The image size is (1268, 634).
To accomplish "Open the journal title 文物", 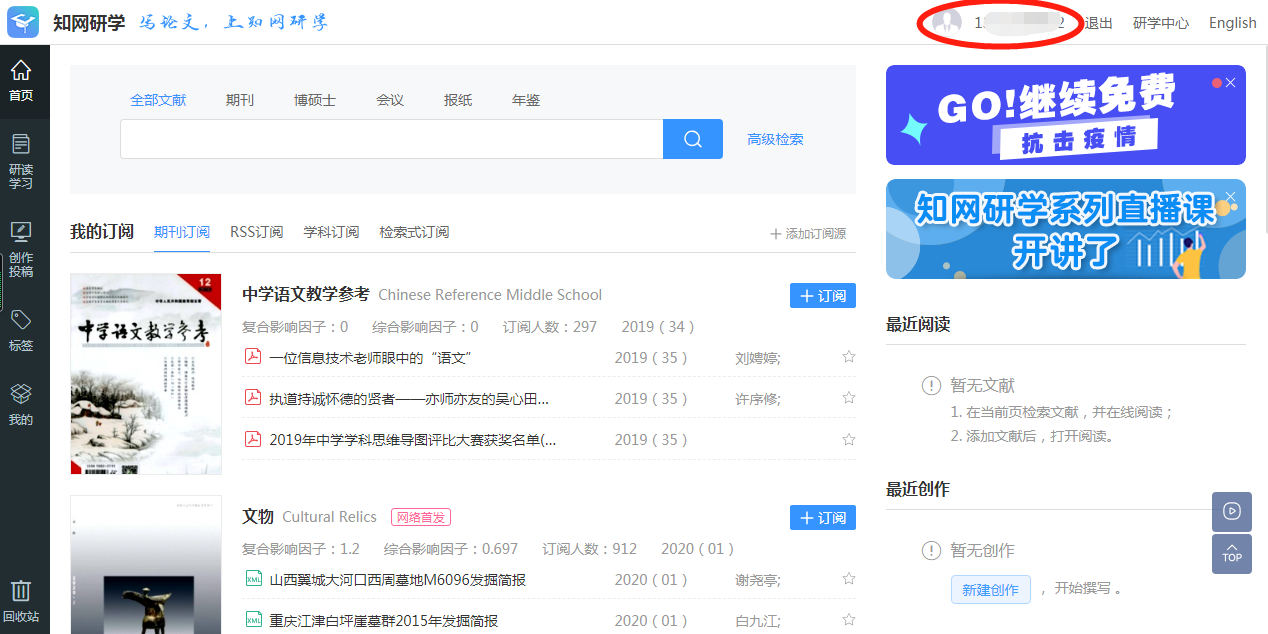I will point(258,517).
